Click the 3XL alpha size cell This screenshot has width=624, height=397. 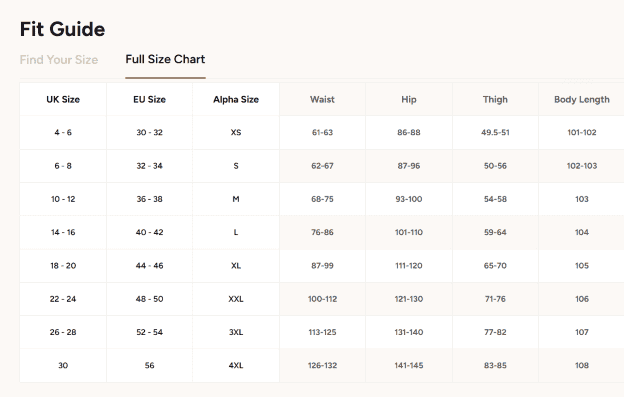coord(236,332)
